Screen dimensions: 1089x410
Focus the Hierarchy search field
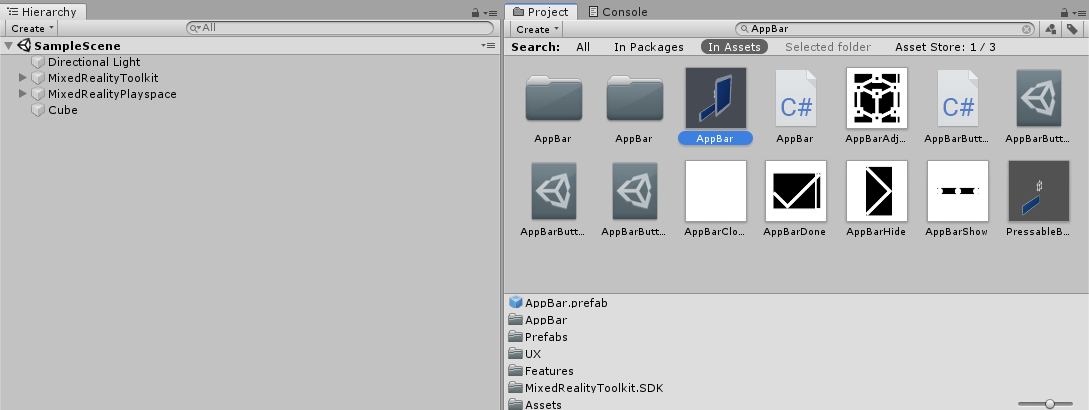[340, 28]
